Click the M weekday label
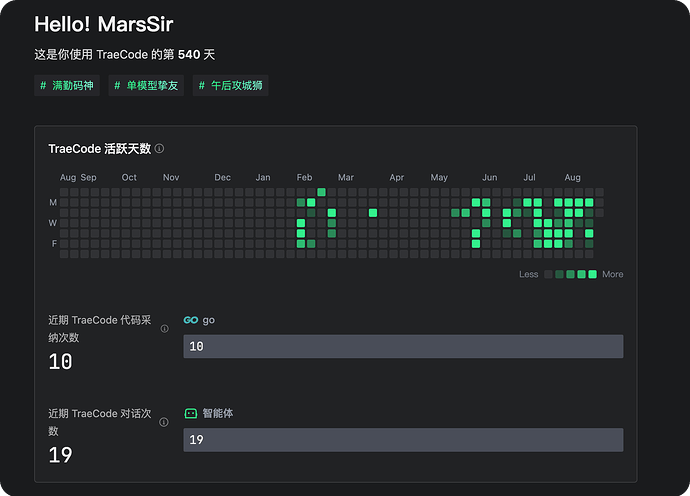This screenshot has height=496, width=690. coord(53,202)
